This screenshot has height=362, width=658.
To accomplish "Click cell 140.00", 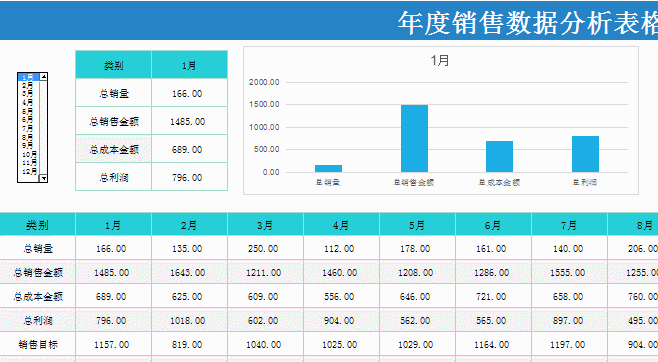I will [569, 248].
